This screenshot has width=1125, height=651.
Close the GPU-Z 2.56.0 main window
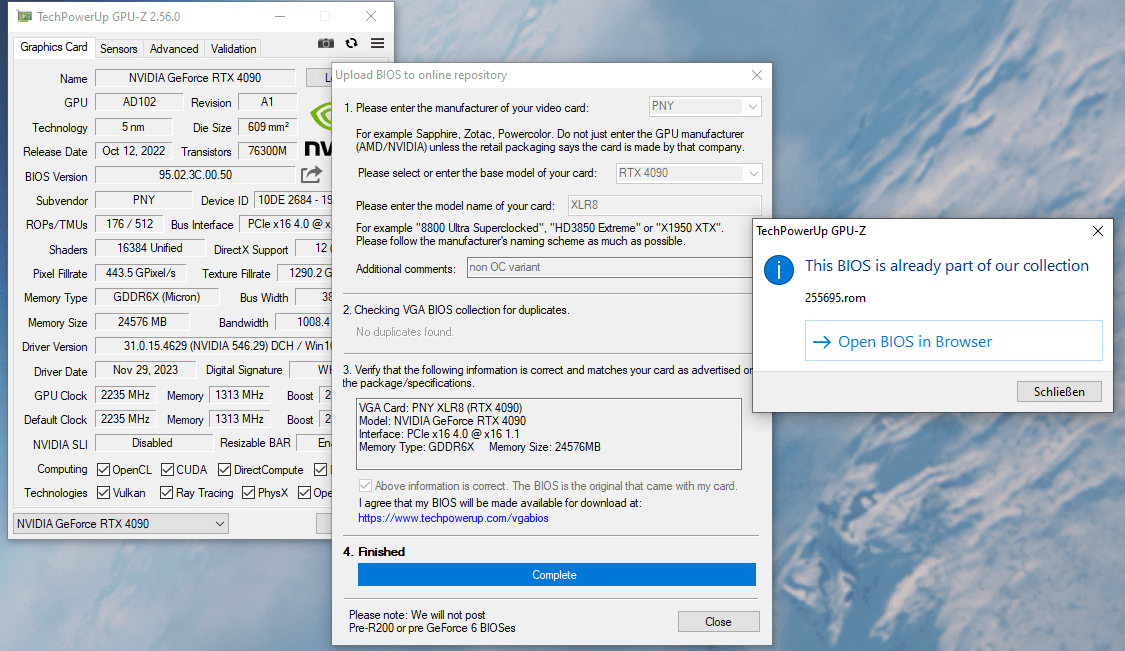[371, 16]
